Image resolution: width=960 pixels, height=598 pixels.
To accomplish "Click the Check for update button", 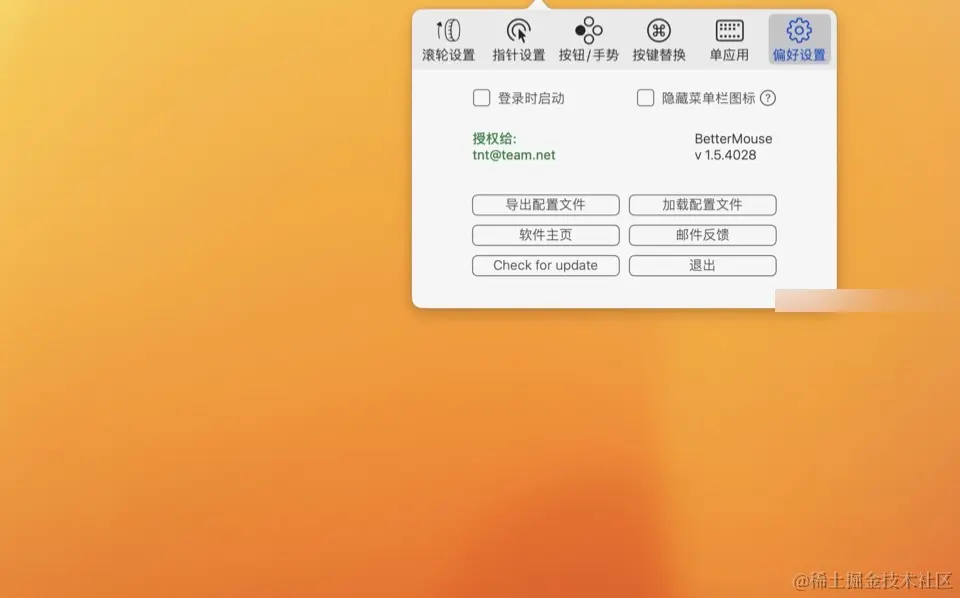I will pyautogui.click(x=546, y=265).
